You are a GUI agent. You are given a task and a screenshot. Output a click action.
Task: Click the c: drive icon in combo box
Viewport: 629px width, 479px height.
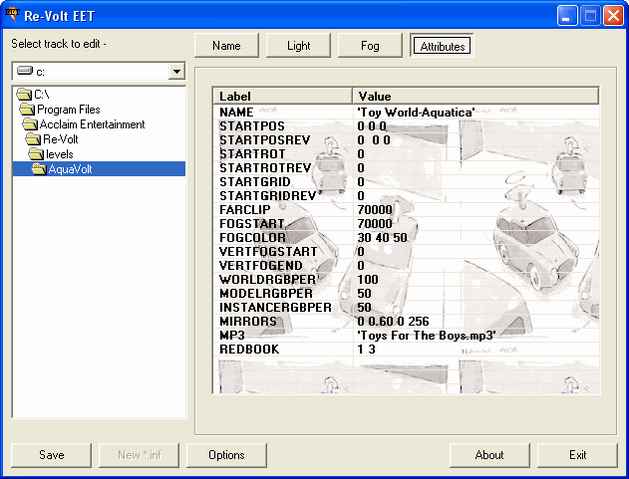(25, 71)
